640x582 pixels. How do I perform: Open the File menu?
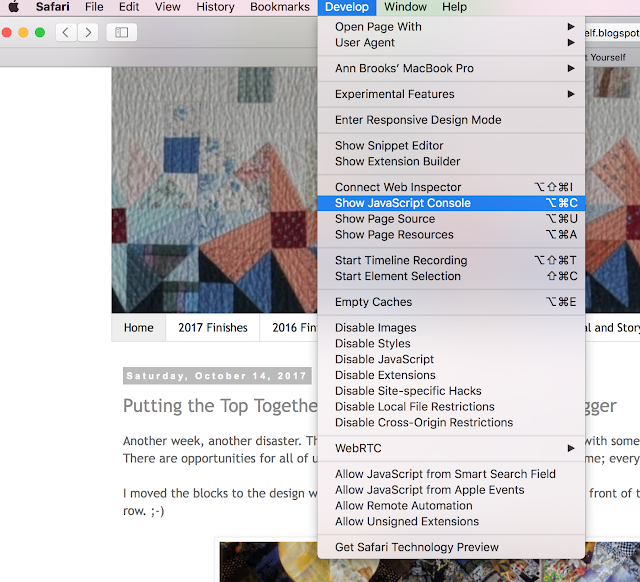click(x=94, y=7)
